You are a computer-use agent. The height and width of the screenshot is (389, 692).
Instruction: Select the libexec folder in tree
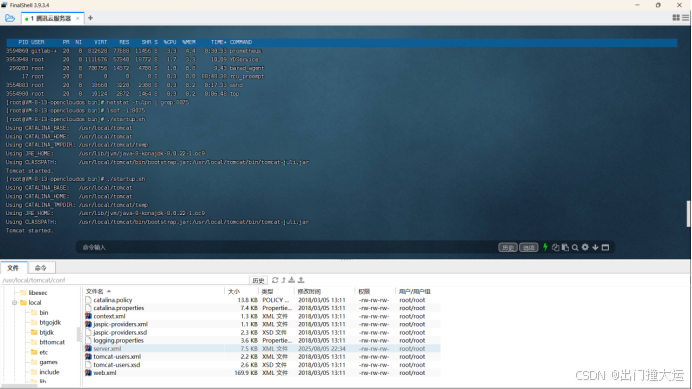pos(38,293)
